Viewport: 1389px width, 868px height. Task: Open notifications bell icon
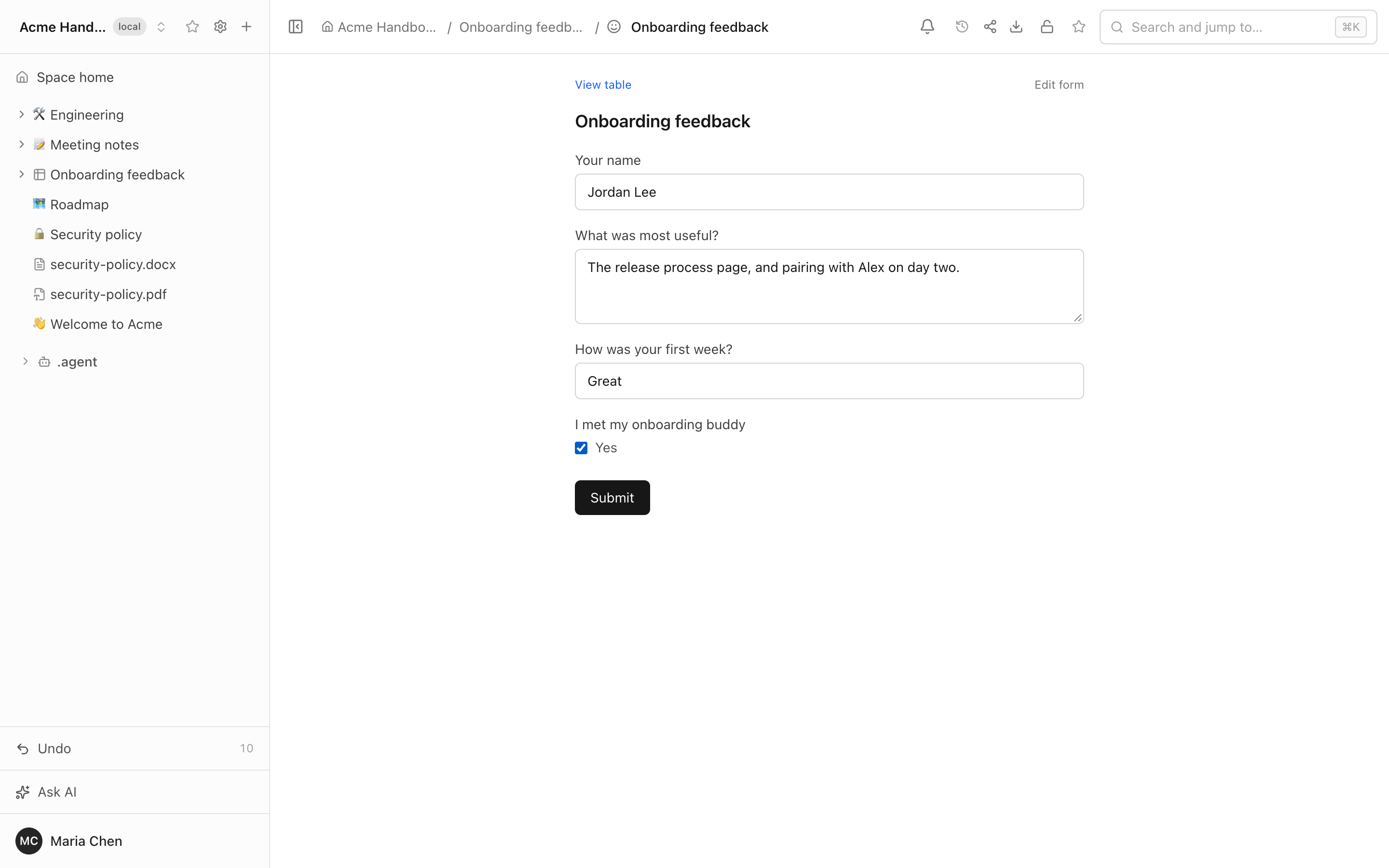(927, 27)
